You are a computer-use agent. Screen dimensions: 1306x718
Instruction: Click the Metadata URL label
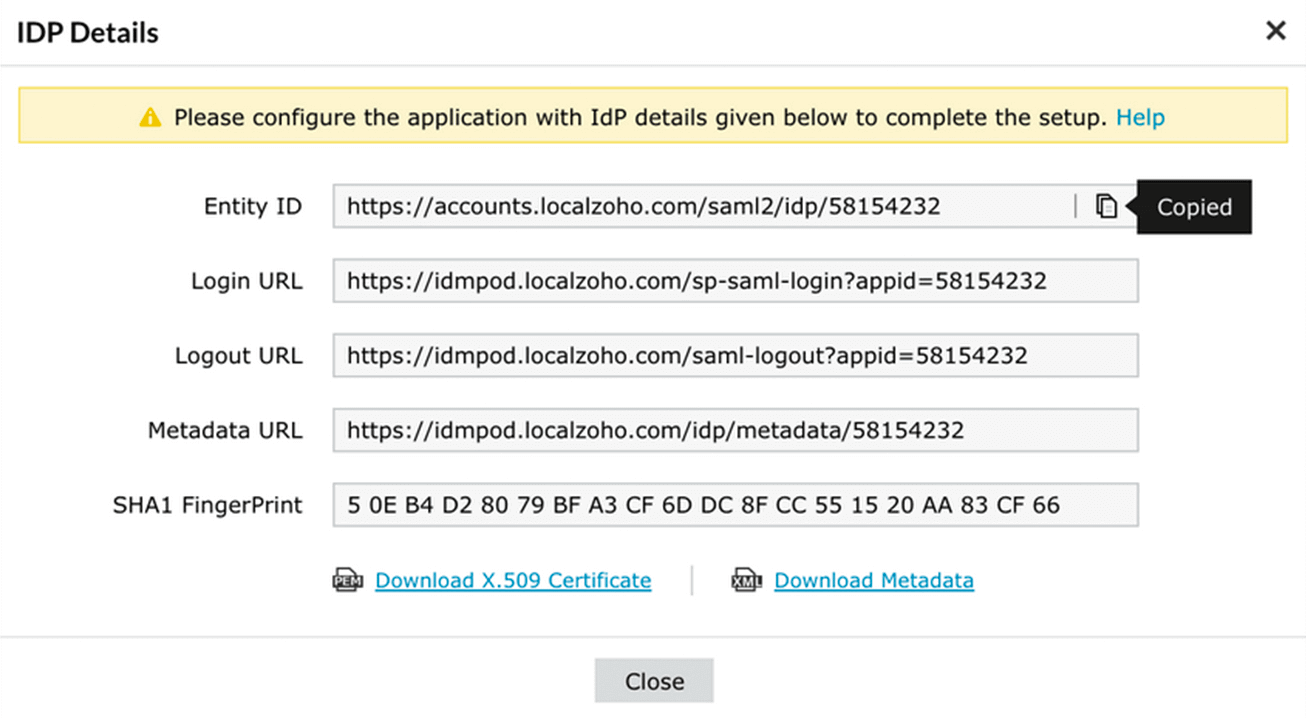(x=224, y=431)
